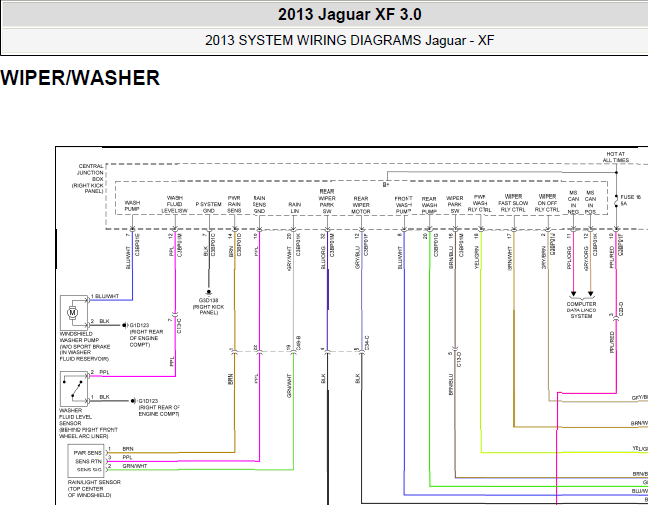Click the RAIN LIN pin label
The width and height of the screenshot is (648, 505).
[294, 207]
